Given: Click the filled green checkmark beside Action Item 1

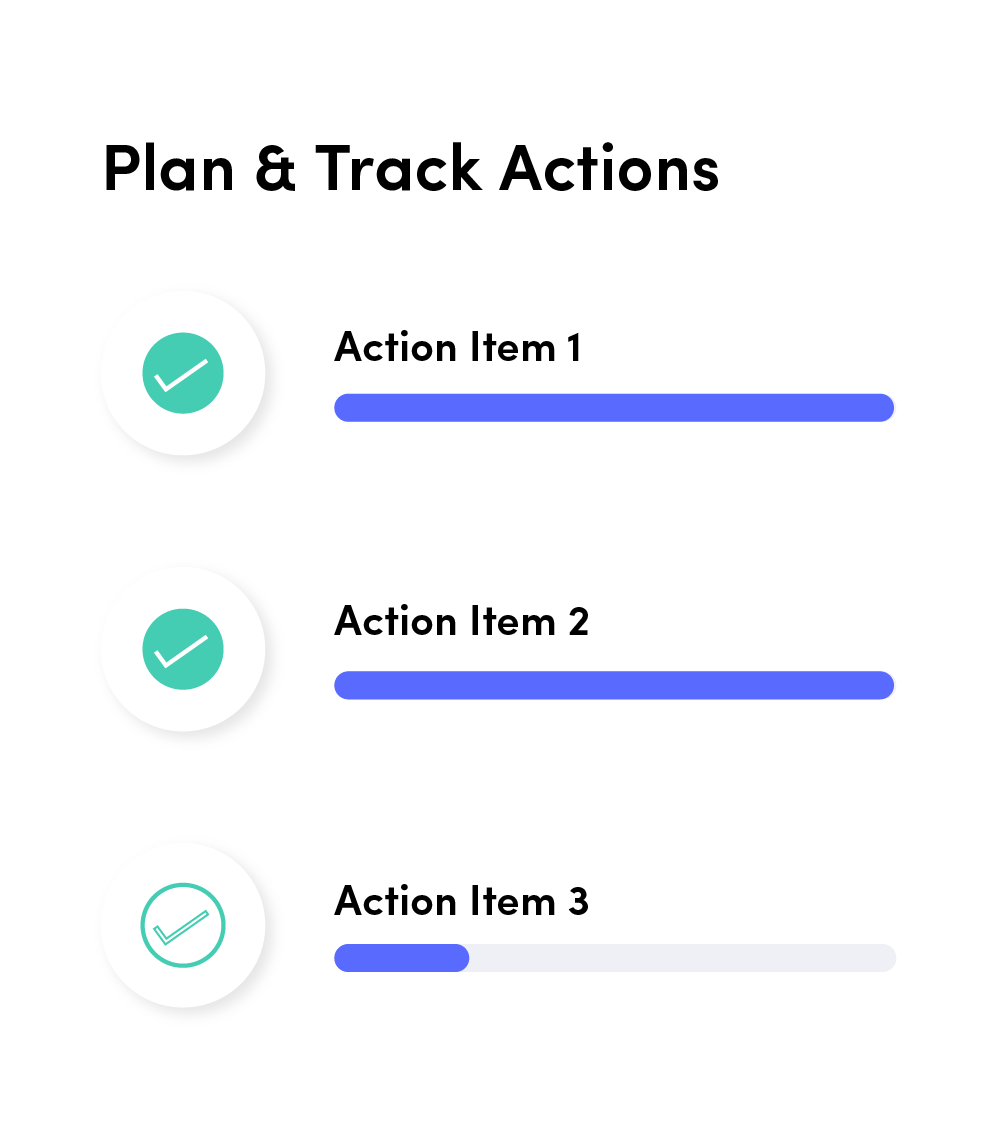Looking at the screenshot, I should tap(183, 373).
